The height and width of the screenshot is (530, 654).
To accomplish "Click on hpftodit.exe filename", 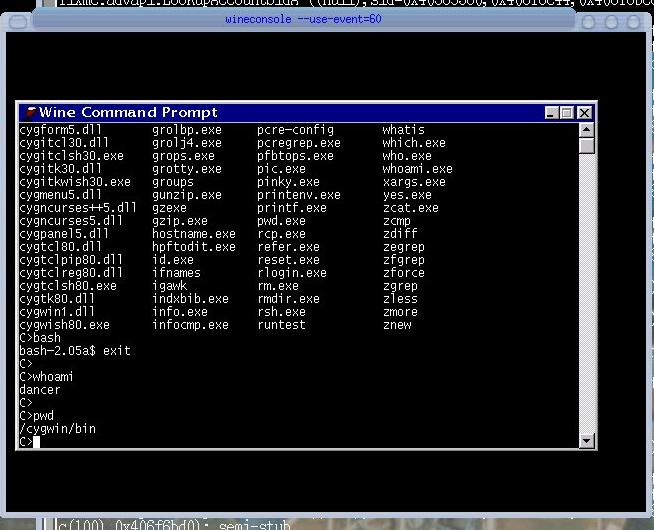I will [194, 246].
